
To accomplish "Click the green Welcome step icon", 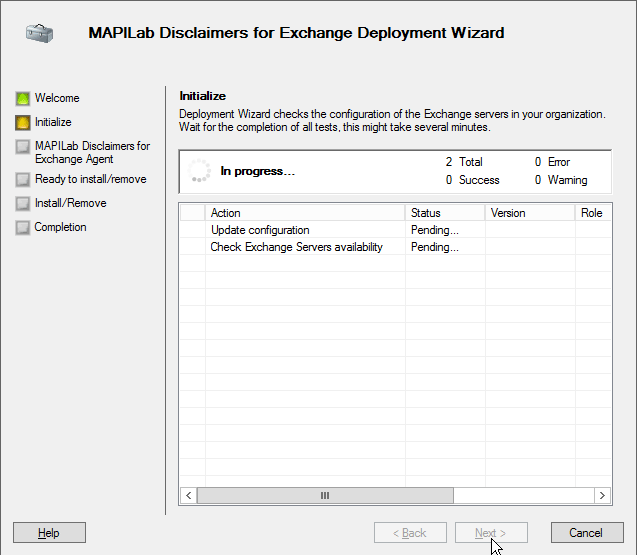I will click(x=23, y=98).
